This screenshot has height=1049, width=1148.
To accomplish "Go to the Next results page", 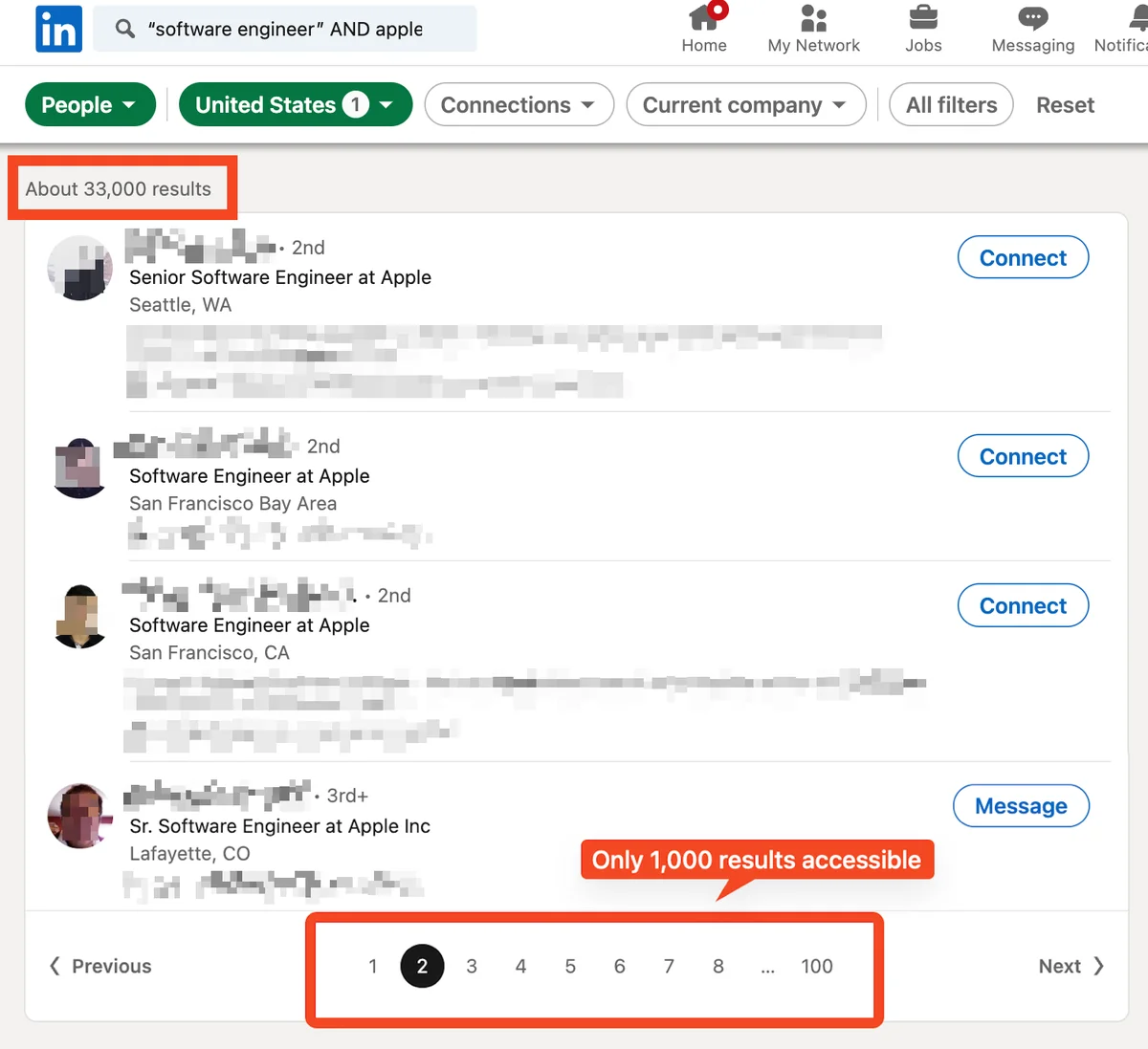I will coord(1071,966).
